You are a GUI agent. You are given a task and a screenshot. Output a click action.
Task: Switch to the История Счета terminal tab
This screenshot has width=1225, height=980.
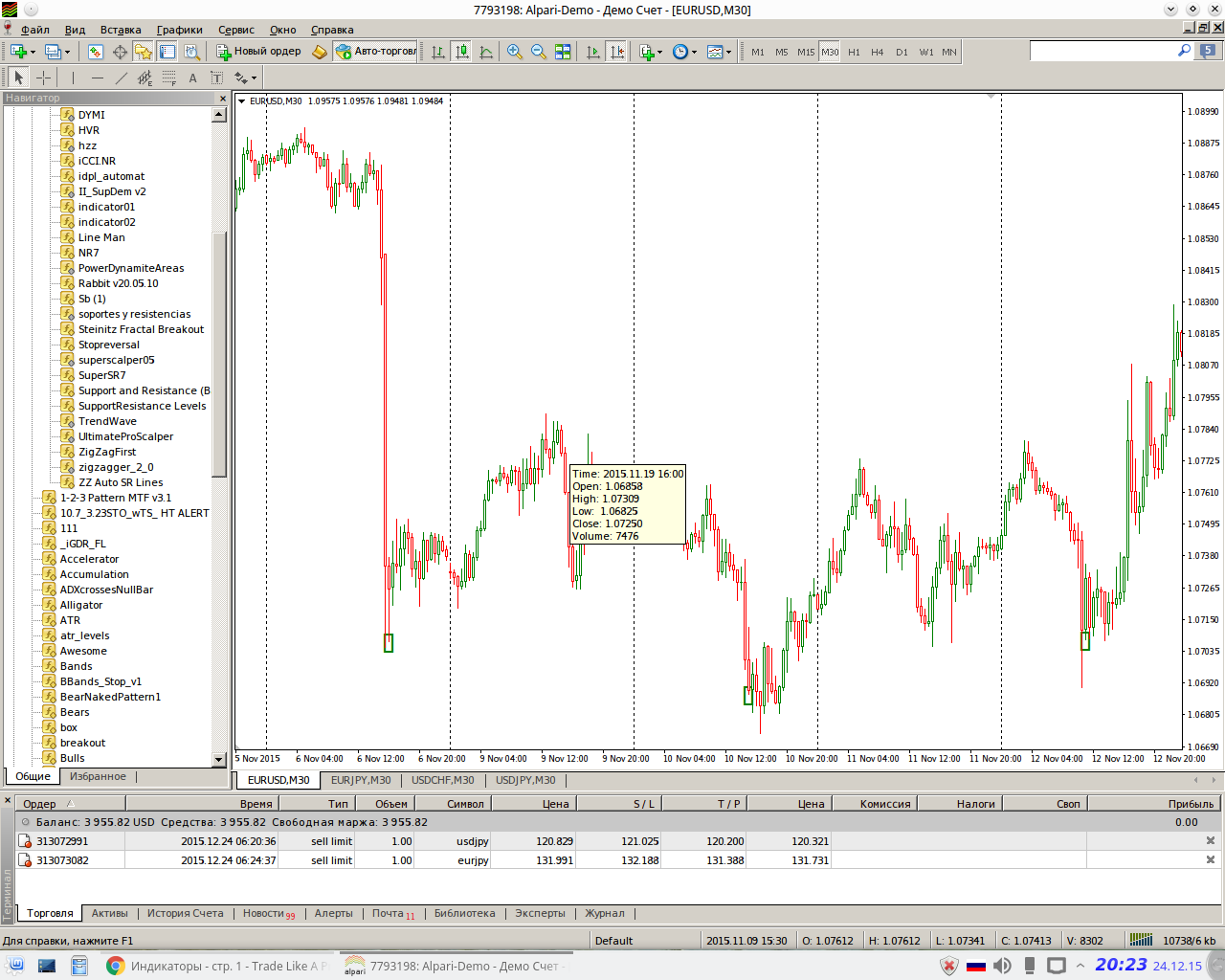(185, 913)
